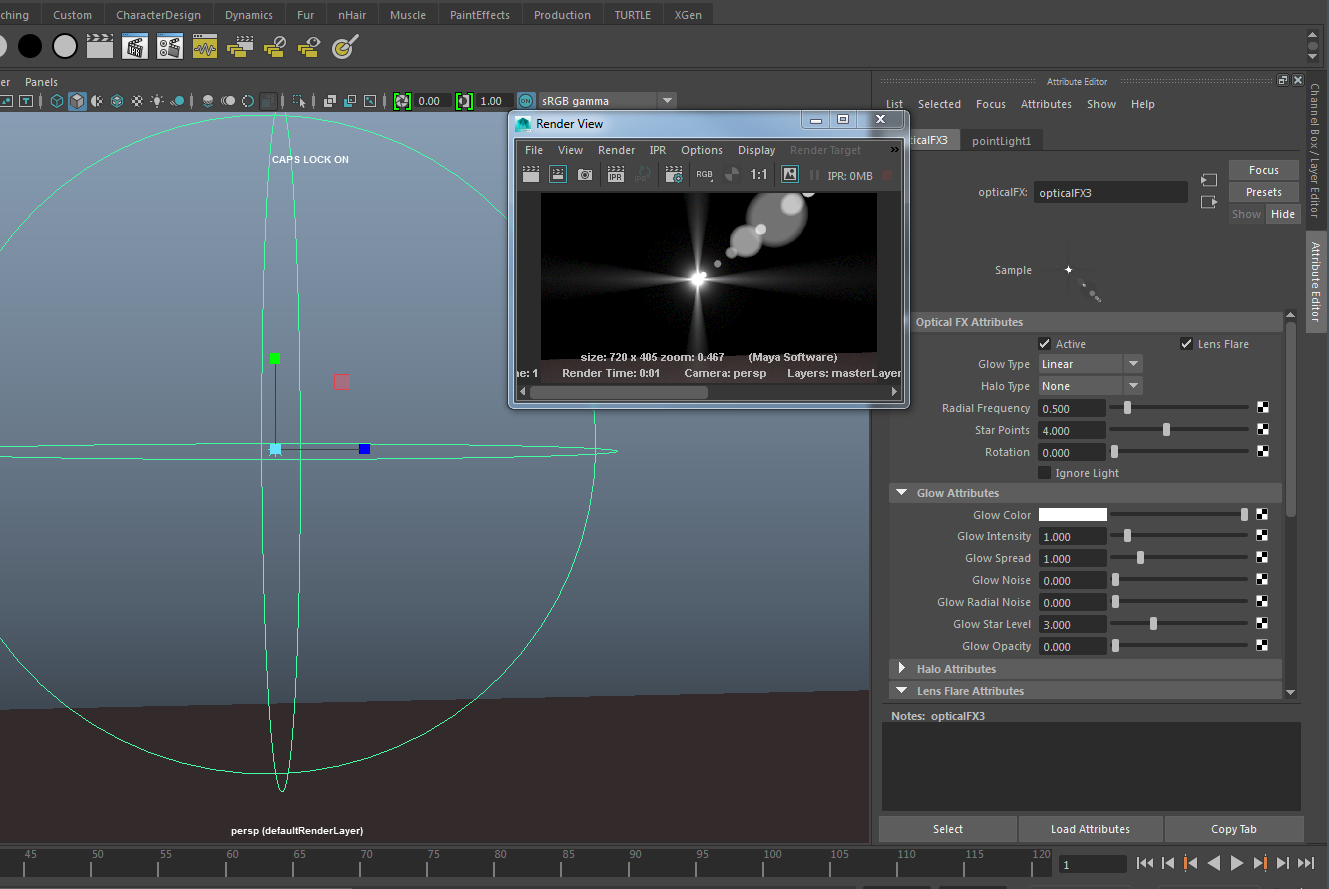Click the IPR render shelf icon
1329x889 pixels.
(135, 46)
